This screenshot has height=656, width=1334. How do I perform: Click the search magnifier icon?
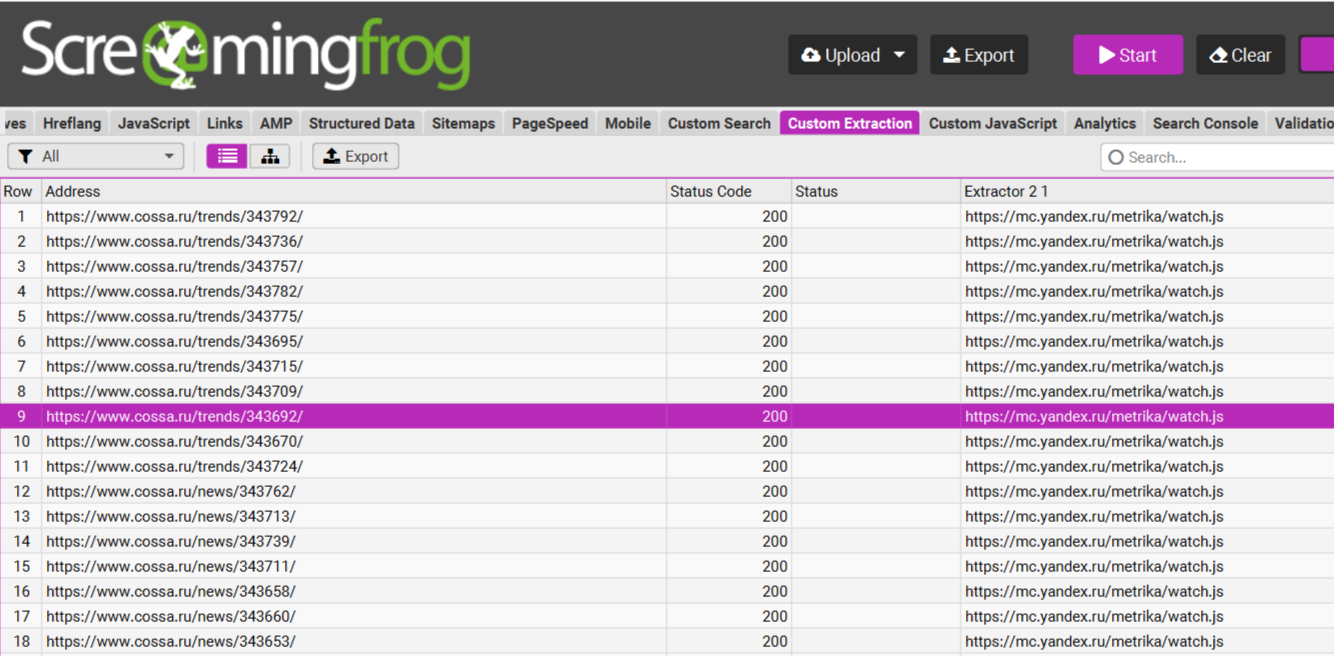coord(1116,158)
